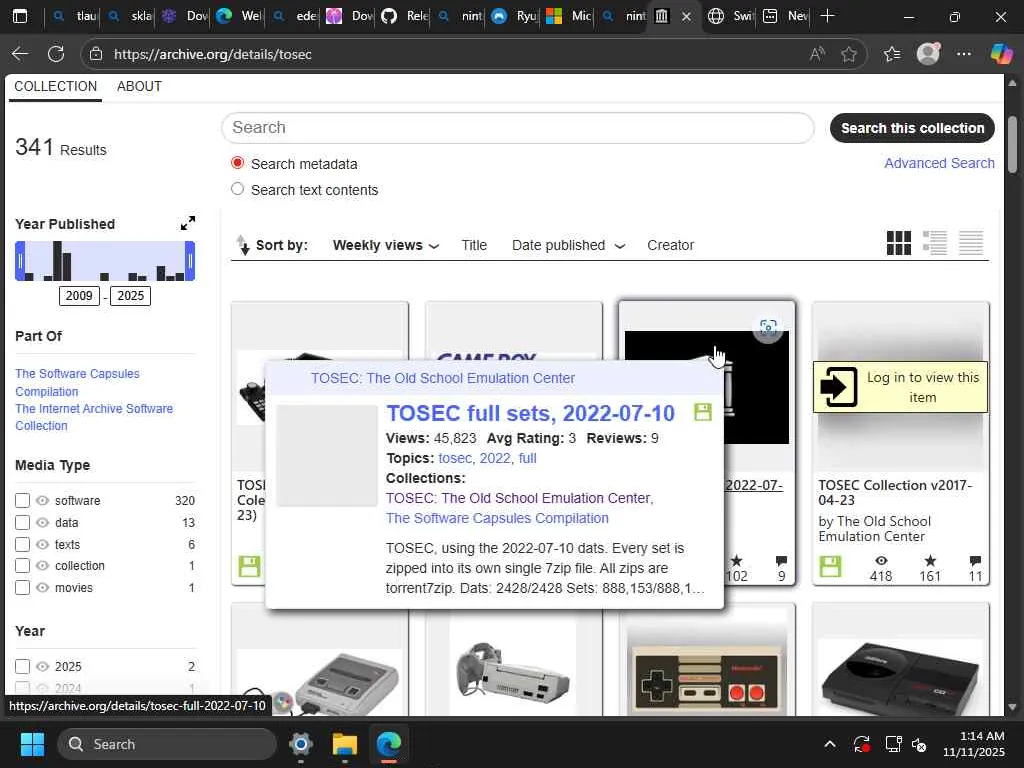This screenshot has width=1024, height=768.
Task: Open the Weekly views sort dropdown
Action: point(385,246)
